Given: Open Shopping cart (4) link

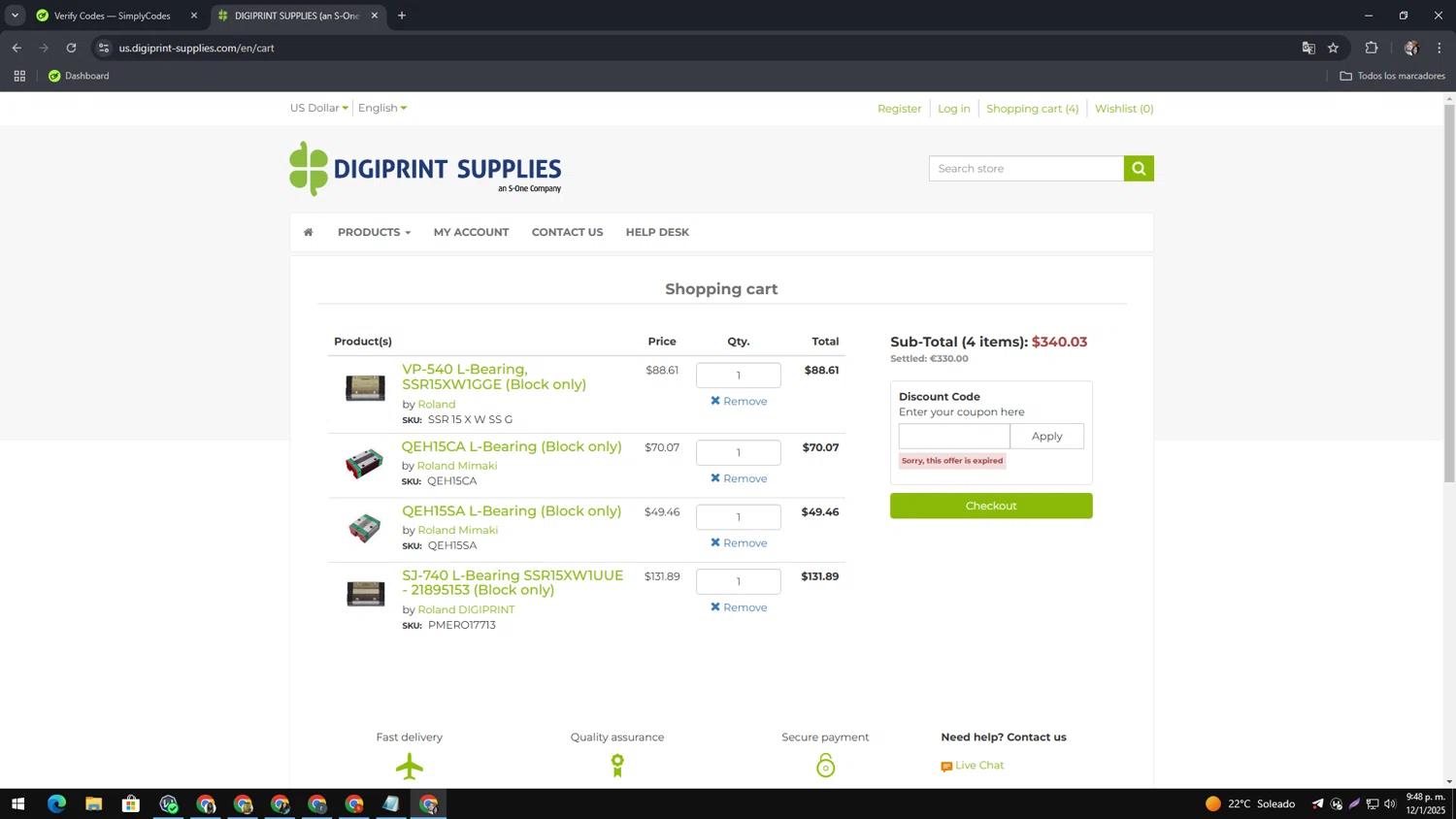Looking at the screenshot, I should click(x=1032, y=109).
